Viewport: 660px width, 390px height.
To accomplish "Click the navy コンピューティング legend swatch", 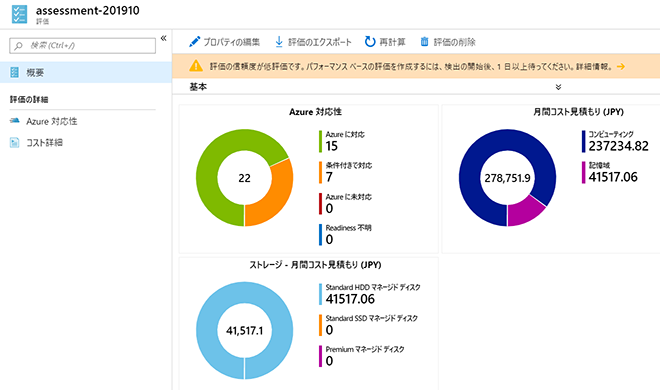I will 583,141.
